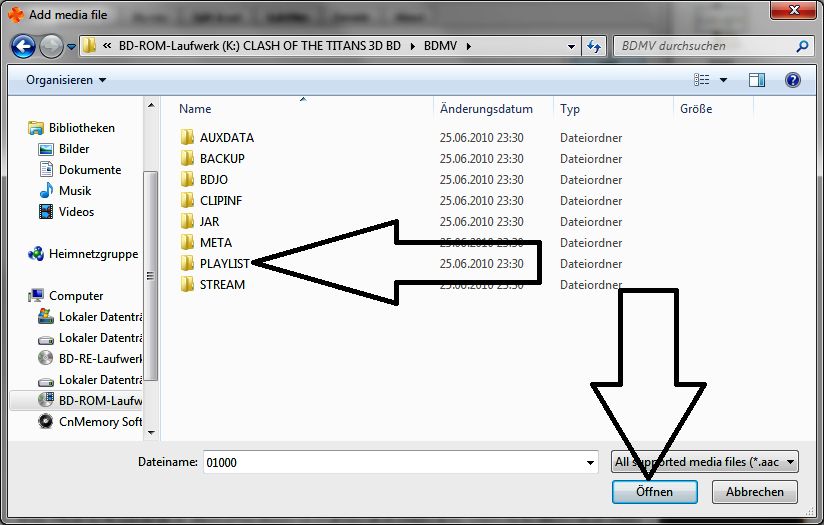Viewport: 824px width, 525px height.
Task: Close the Add media file dialog
Action: (x=794, y=10)
